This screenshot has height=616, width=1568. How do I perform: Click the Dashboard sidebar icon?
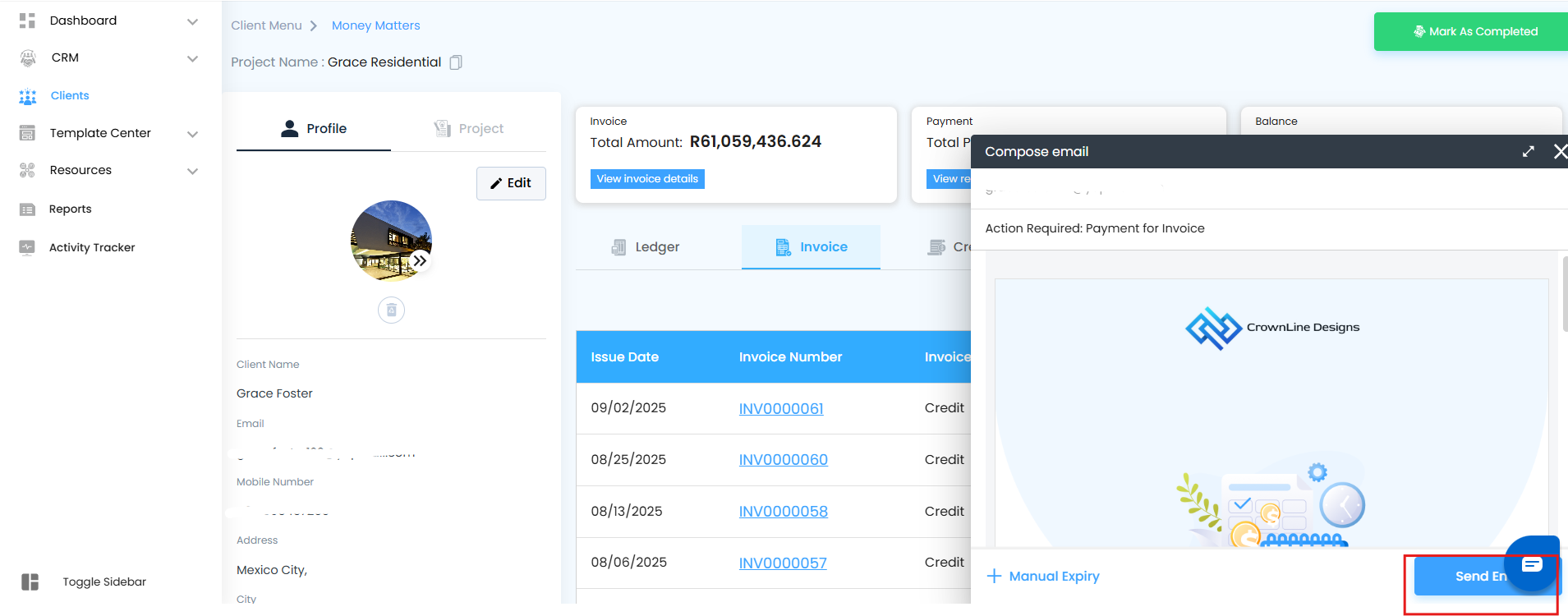point(27,21)
